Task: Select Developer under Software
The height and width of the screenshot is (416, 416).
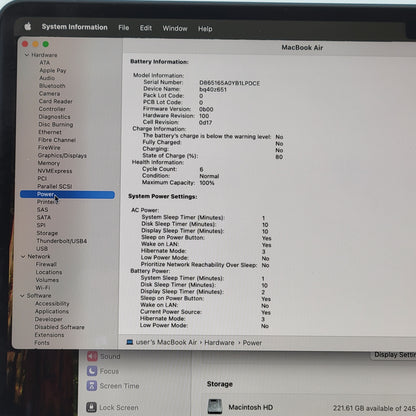Action: tap(49, 319)
